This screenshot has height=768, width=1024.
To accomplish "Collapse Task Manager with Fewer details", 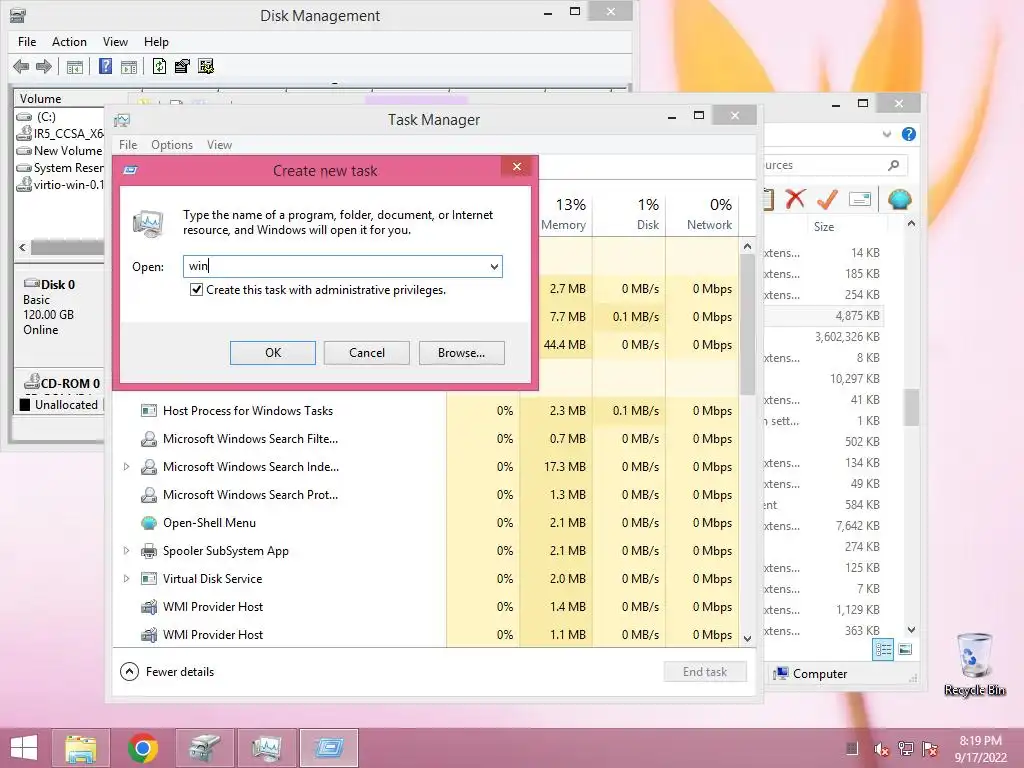I will (x=168, y=671).
